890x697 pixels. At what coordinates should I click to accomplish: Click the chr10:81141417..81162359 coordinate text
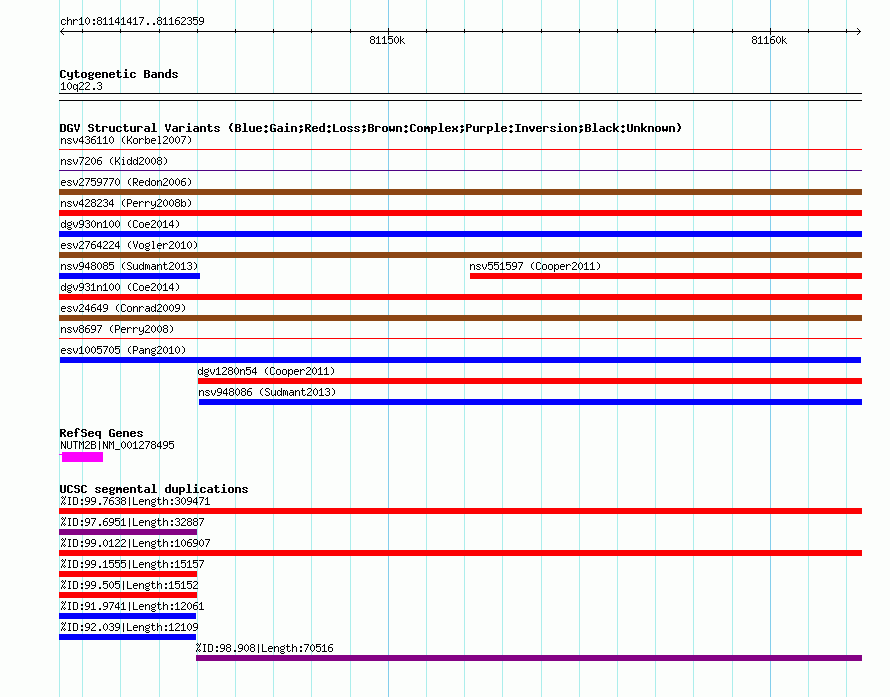click(x=132, y=21)
